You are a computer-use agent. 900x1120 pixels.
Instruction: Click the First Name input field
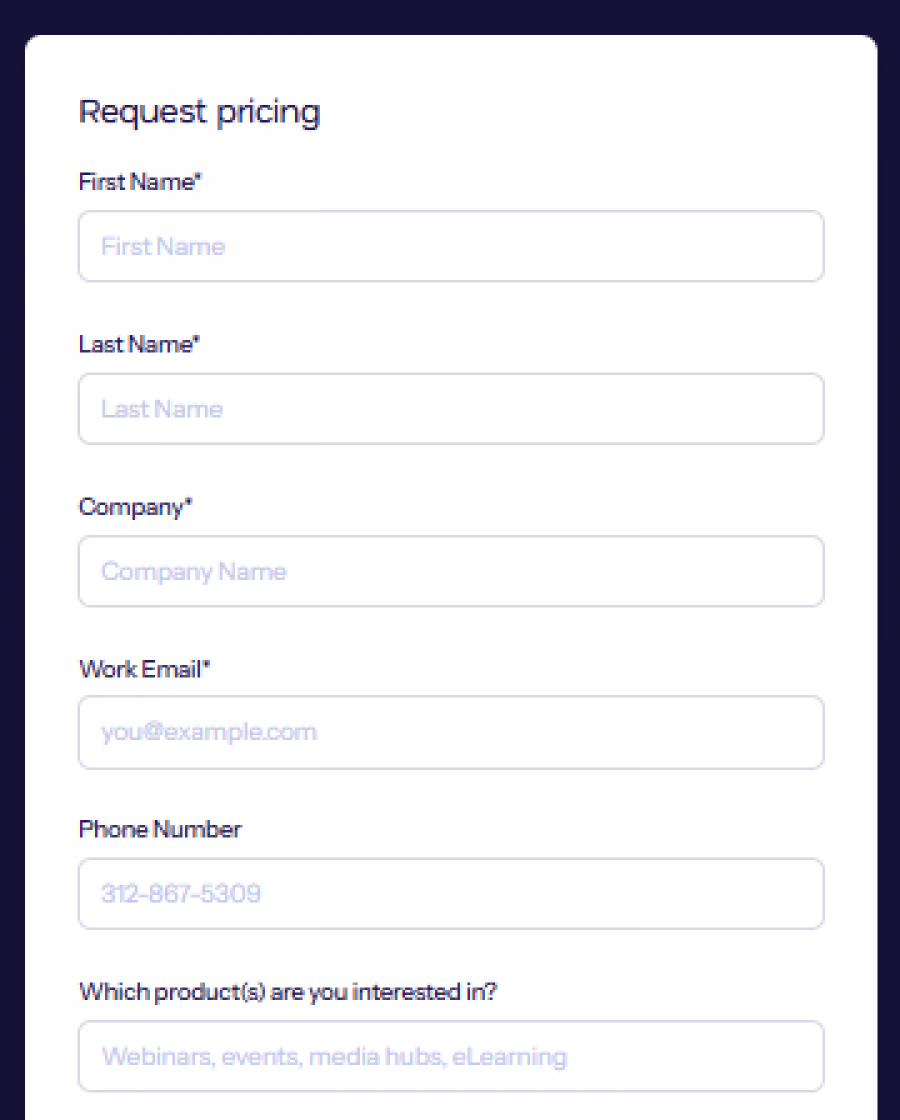[x=450, y=246]
